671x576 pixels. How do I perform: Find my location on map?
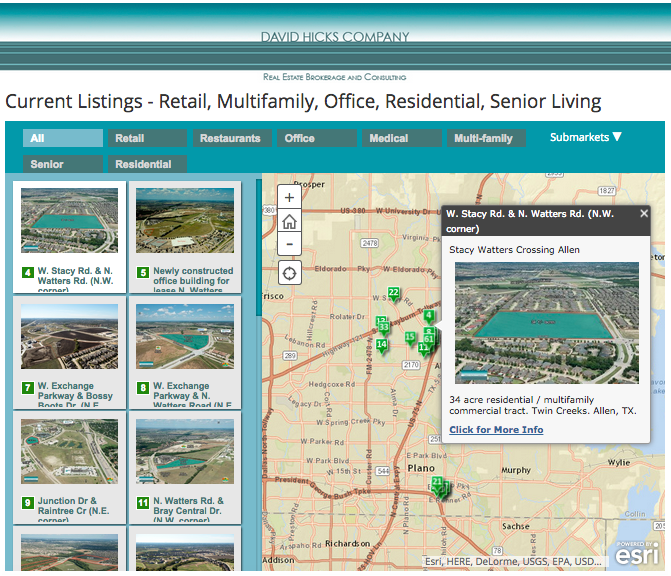click(x=289, y=273)
